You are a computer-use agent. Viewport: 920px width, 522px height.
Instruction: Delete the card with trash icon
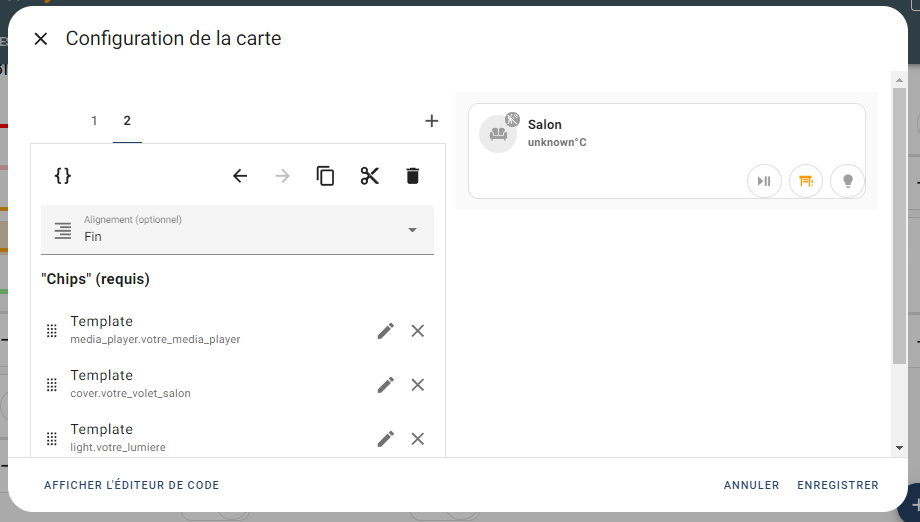coord(412,175)
